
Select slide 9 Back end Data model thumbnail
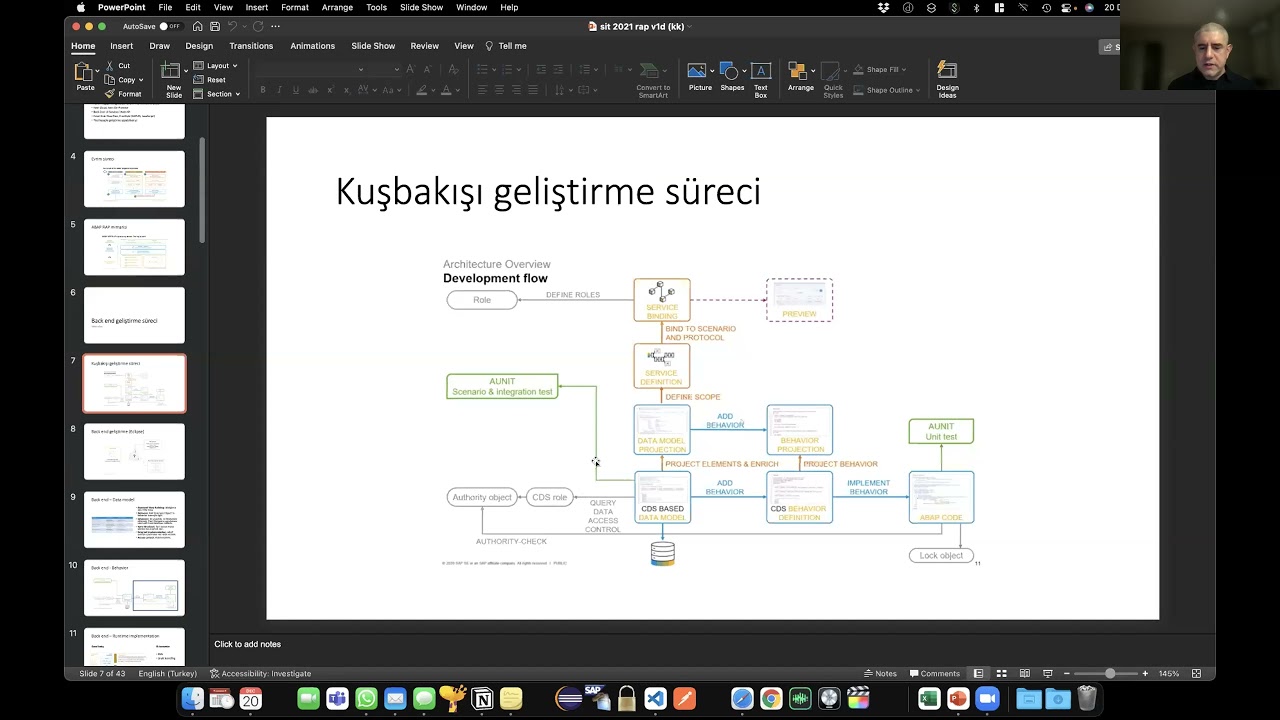coord(134,520)
